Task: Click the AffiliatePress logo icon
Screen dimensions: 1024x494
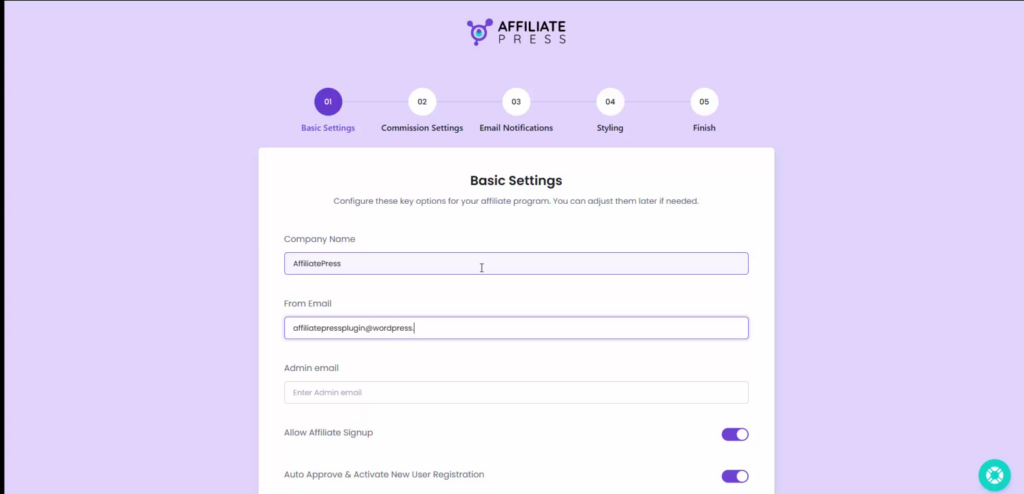Action: [x=480, y=31]
